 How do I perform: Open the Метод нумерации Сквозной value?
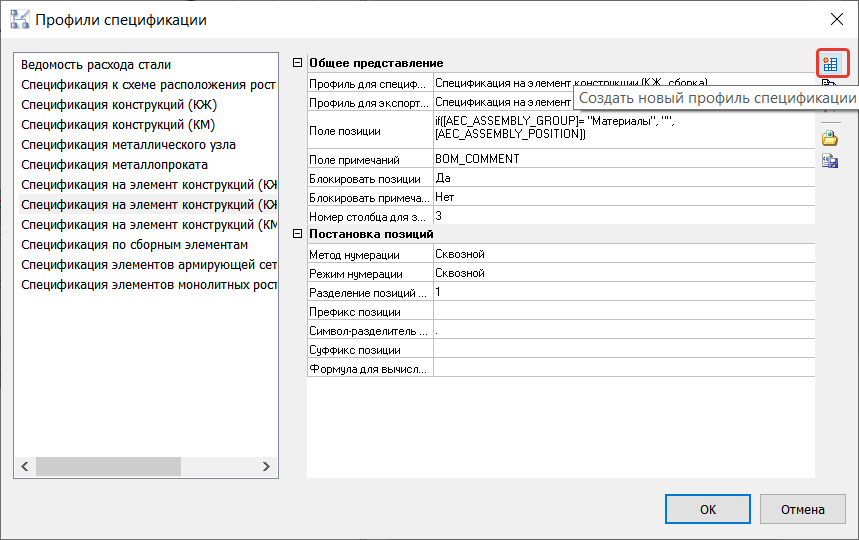tap(620, 255)
